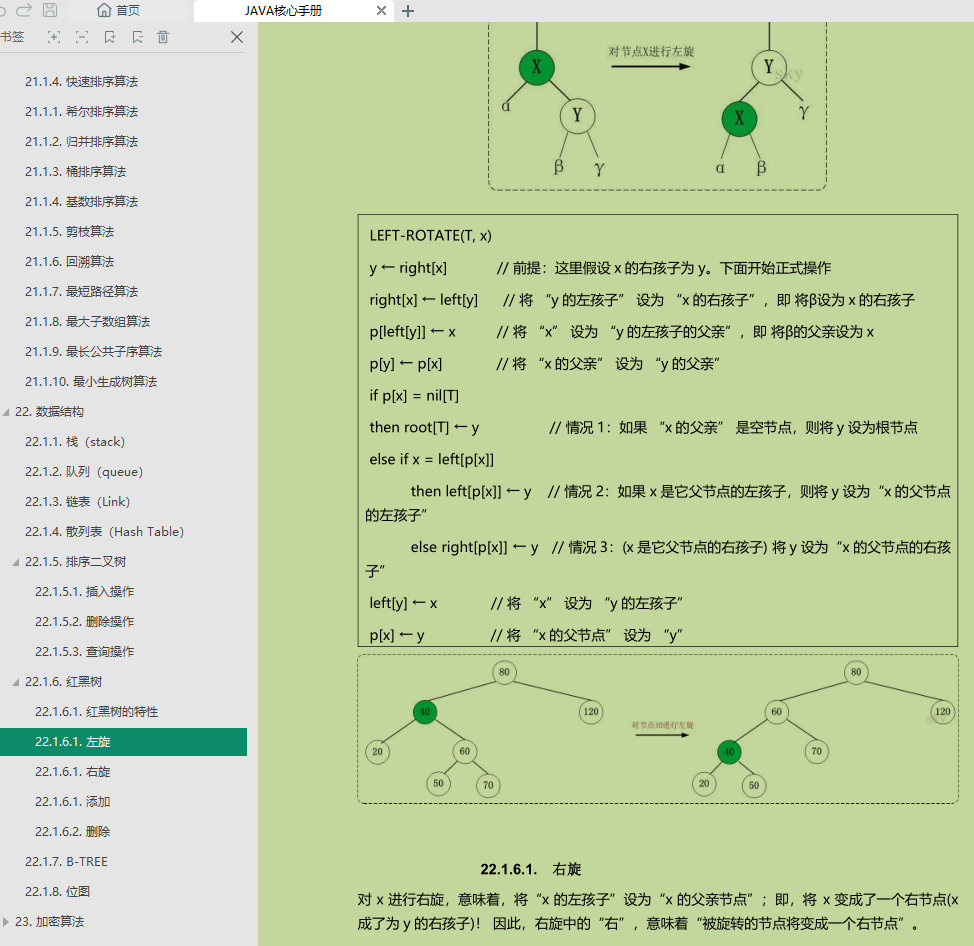This screenshot has width=974, height=946.
Task: Click the rotation example diagram with node 80
Action: click(658, 729)
